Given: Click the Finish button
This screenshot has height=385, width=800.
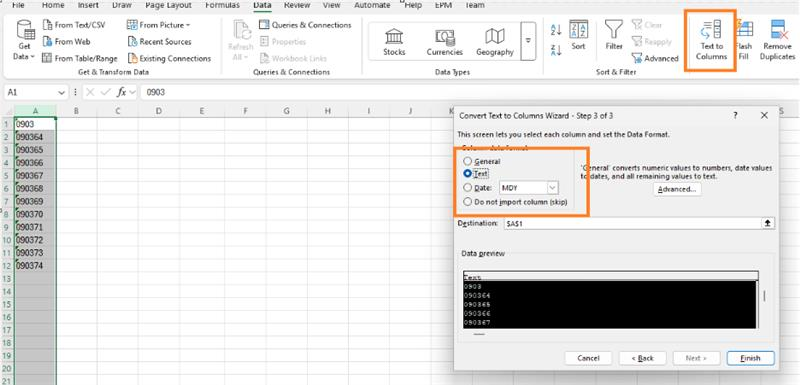Looking at the screenshot, I should pyautogui.click(x=750, y=358).
